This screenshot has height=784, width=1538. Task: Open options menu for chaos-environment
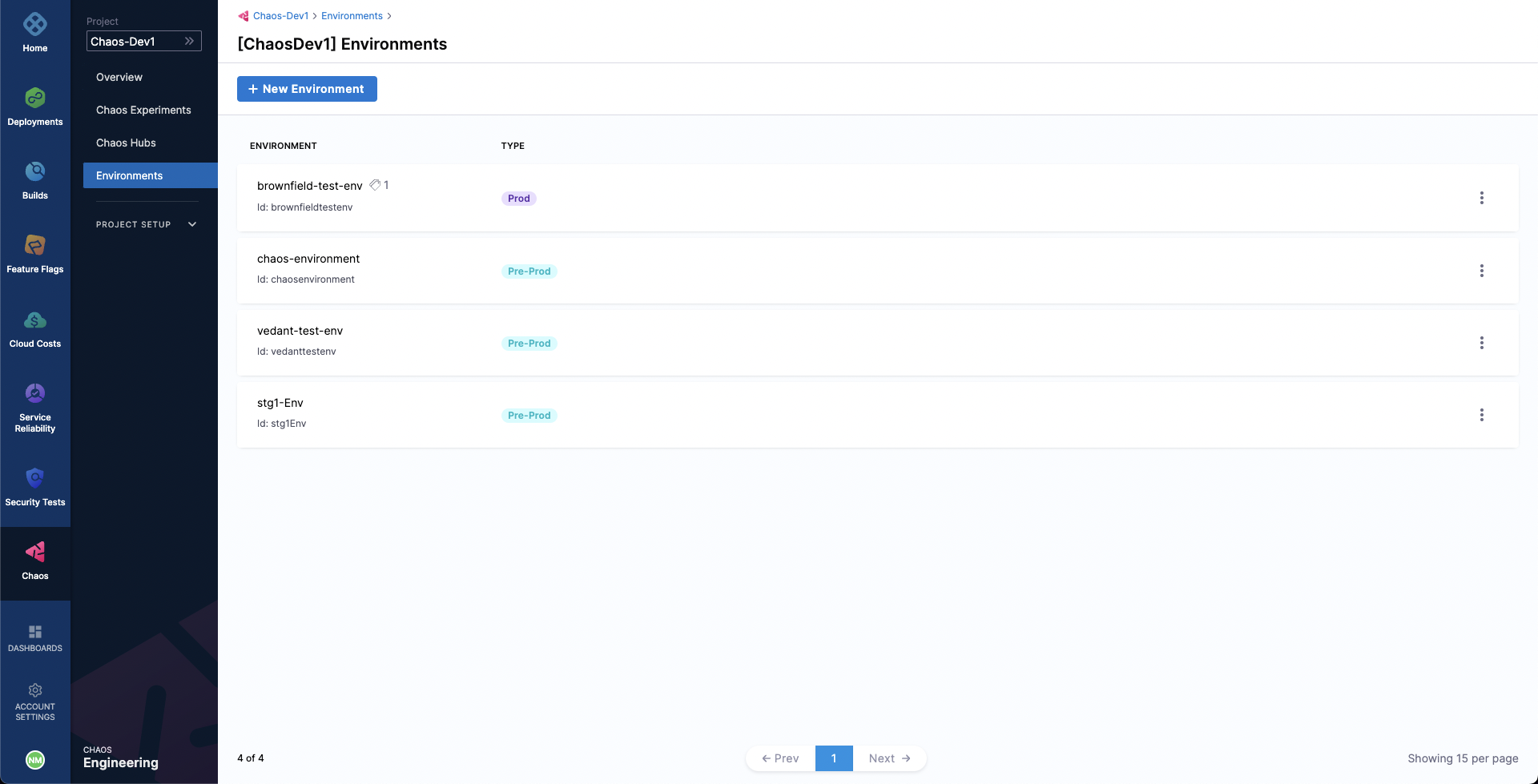click(1481, 271)
